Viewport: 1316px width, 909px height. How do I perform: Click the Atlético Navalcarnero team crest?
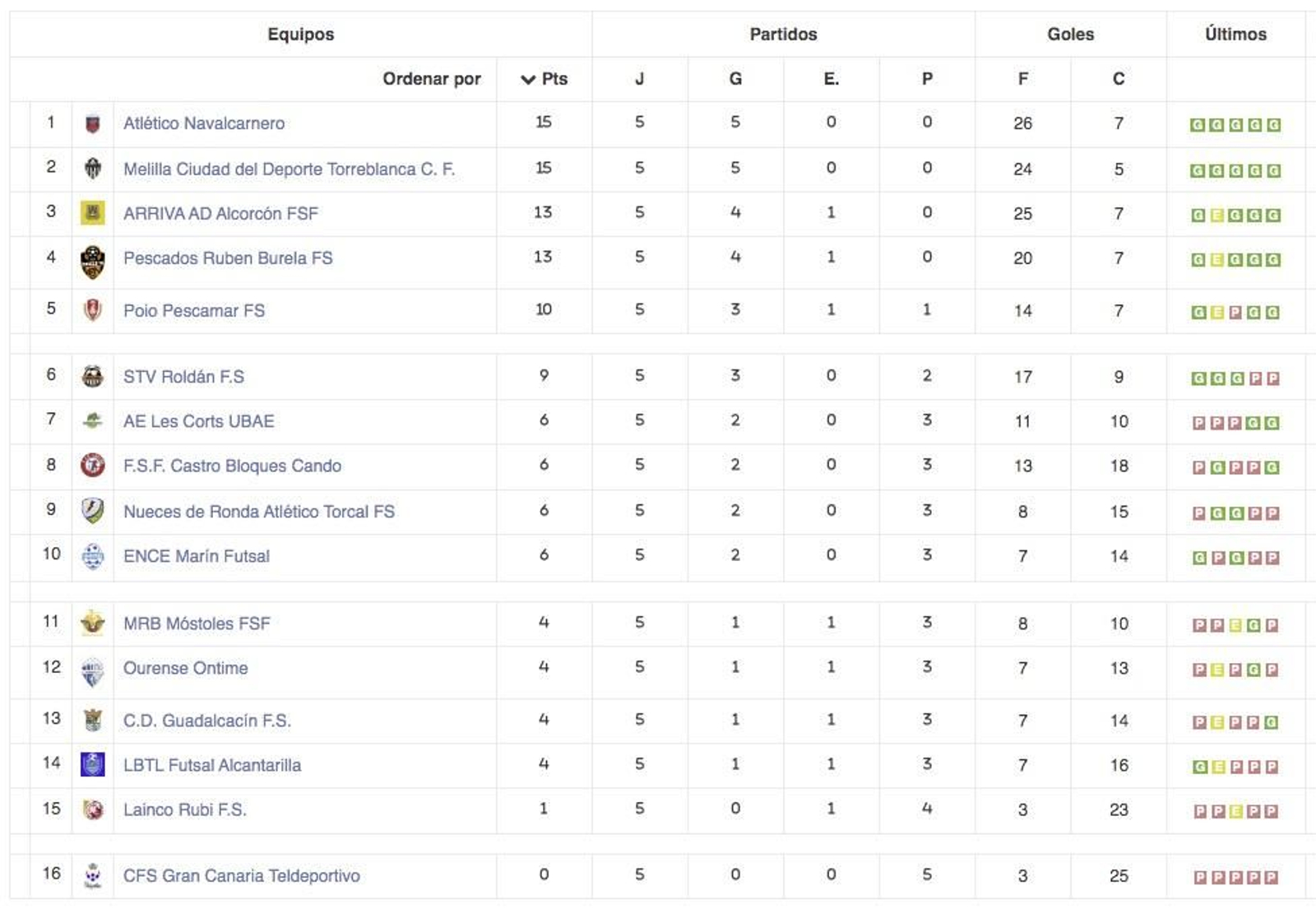pos(92,123)
